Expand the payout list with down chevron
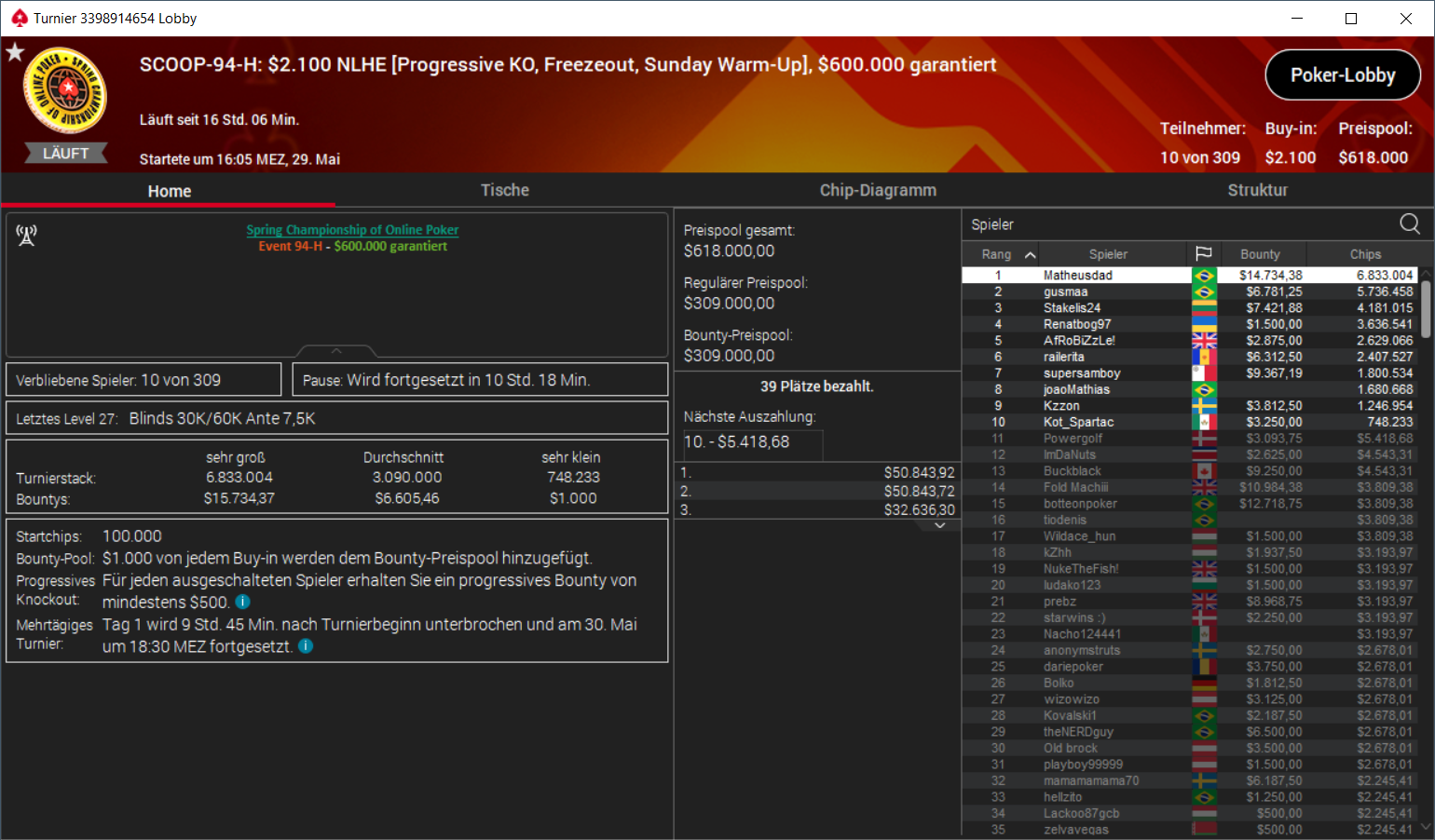The image size is (1435, 840). pyautogui.click(x=940, y=525)
